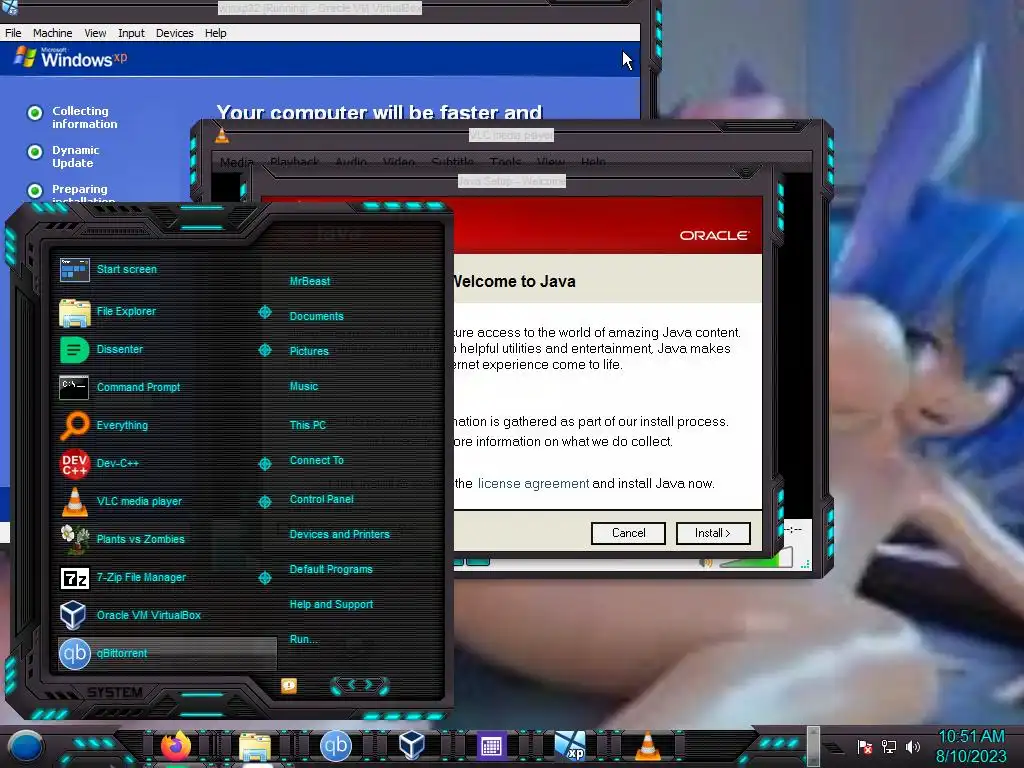Screen dimensions: 1024x768
Task: Click the Windows XP VM taskbar icon
Action: (569, 746)
